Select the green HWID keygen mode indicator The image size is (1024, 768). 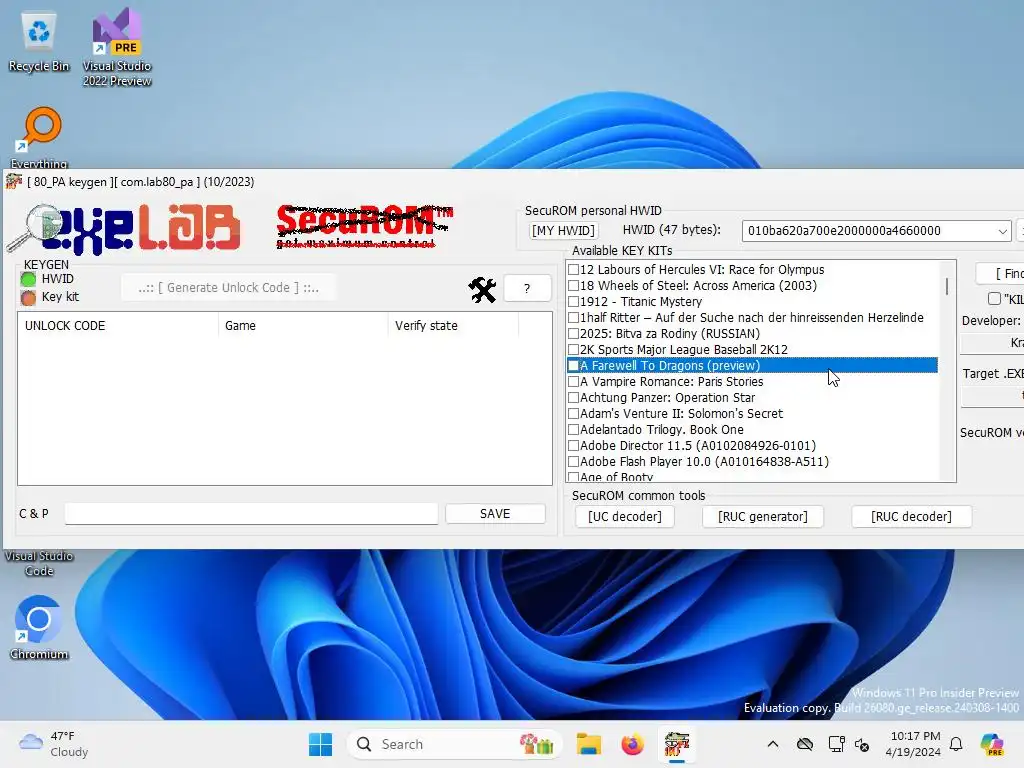tap(28, 280)
